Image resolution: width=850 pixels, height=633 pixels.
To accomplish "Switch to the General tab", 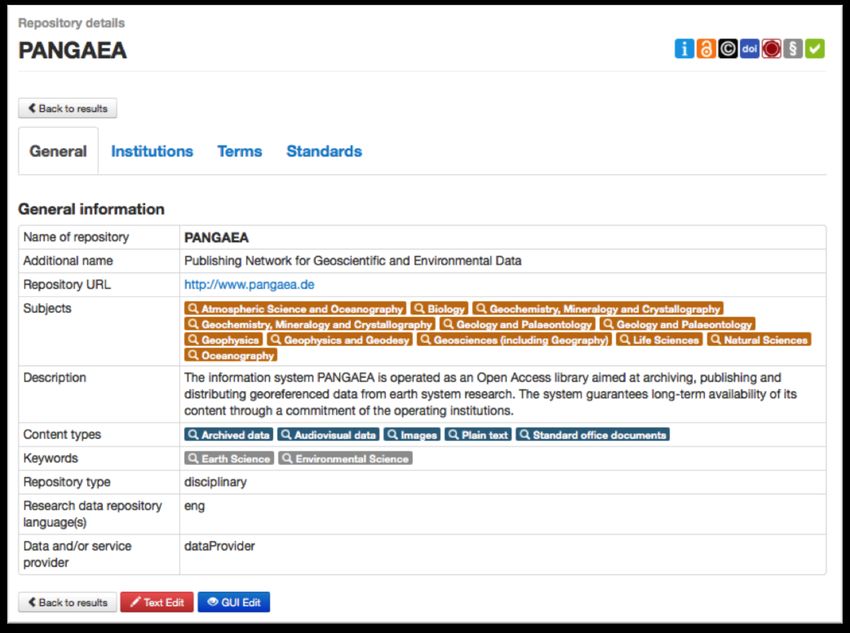I will [58, 151].
